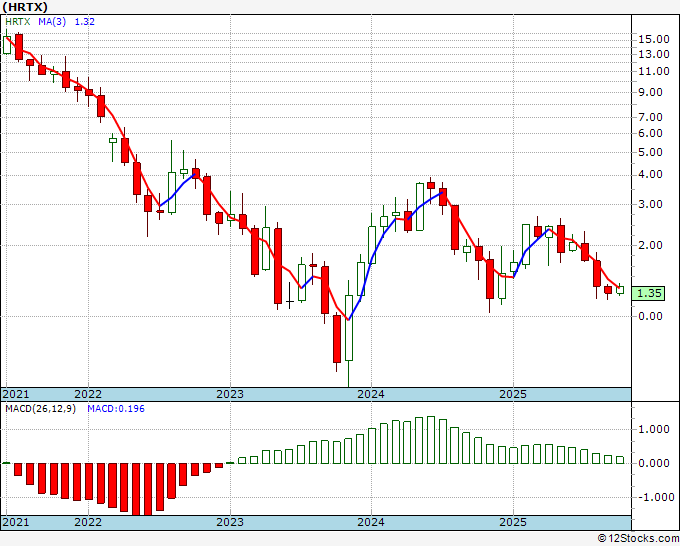Screen dimensions: 680x546
Task: Click the 2021 label on the MACD timeline
Action: click(16, 522)
